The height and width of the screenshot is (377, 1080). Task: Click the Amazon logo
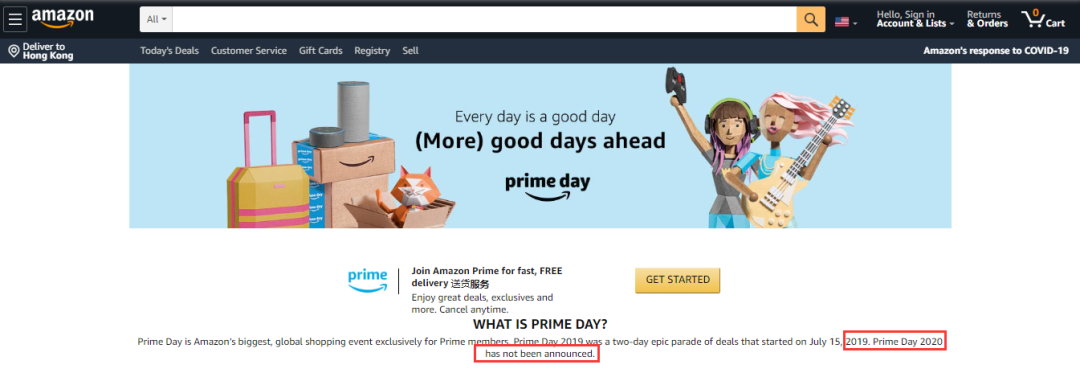click(x=62, y=19)
